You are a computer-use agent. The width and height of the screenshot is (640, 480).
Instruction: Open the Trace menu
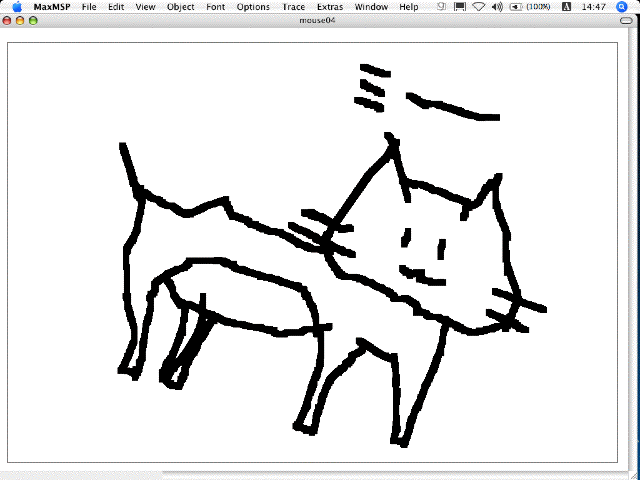(293, 7)
